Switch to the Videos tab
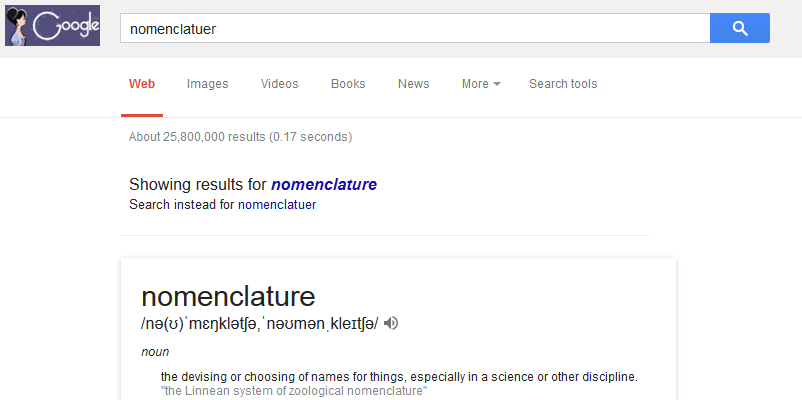 [279, 84]
